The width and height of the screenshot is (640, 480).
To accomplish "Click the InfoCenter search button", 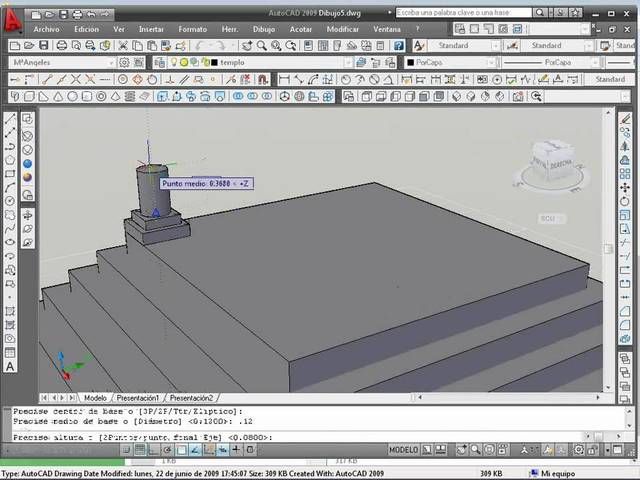I will [x=540, y=13].
